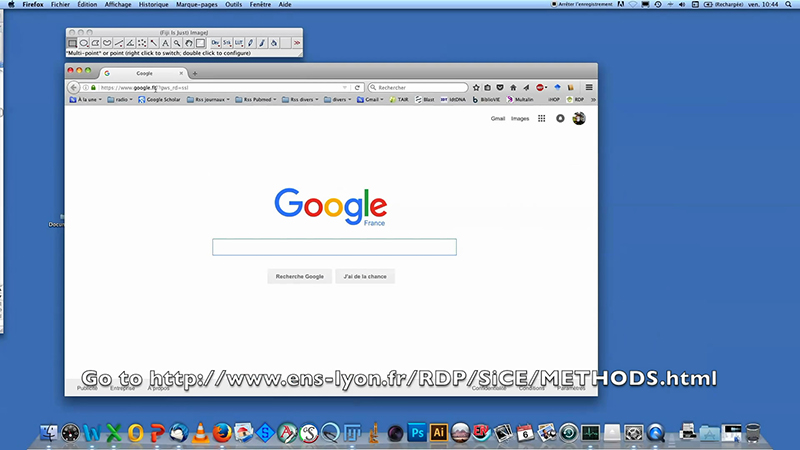Image resolution: width=800 pixels, height=450 pixels.
Task: Reload the page in Firefox
Action: pos(357,88)
